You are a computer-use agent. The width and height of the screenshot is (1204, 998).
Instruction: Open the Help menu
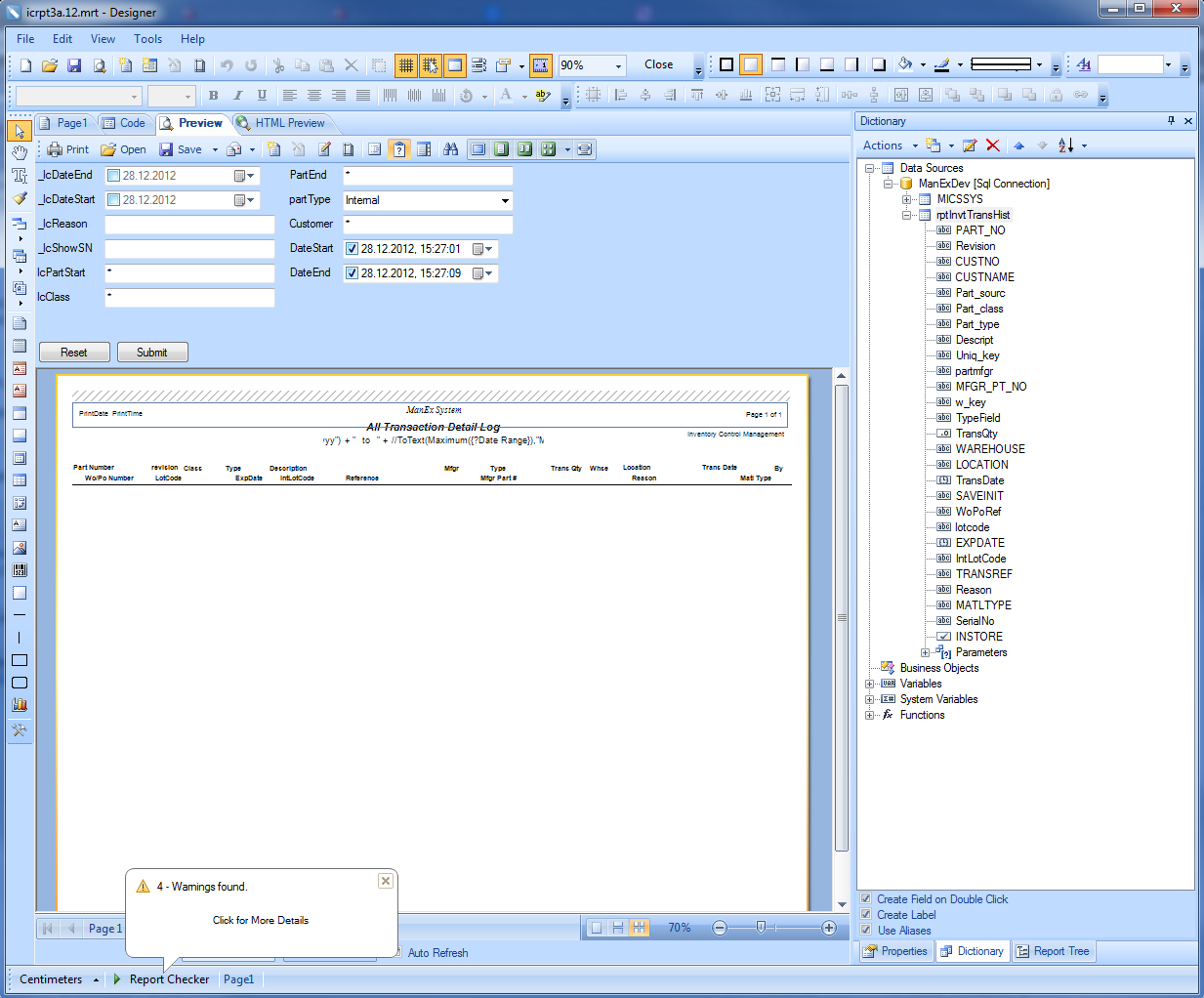(192, 39)
